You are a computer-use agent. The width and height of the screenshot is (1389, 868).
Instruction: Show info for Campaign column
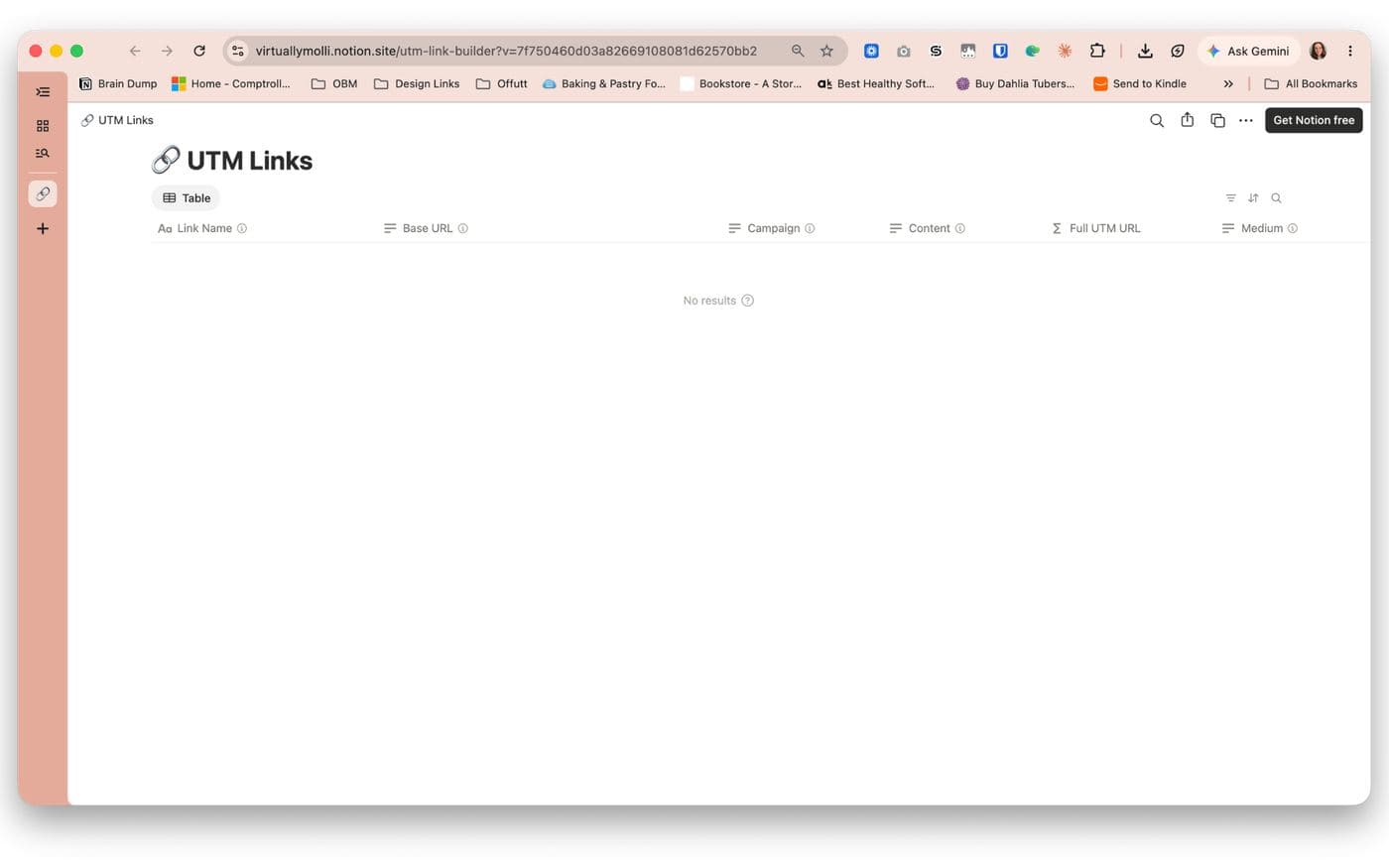click(x=810, y=229)
